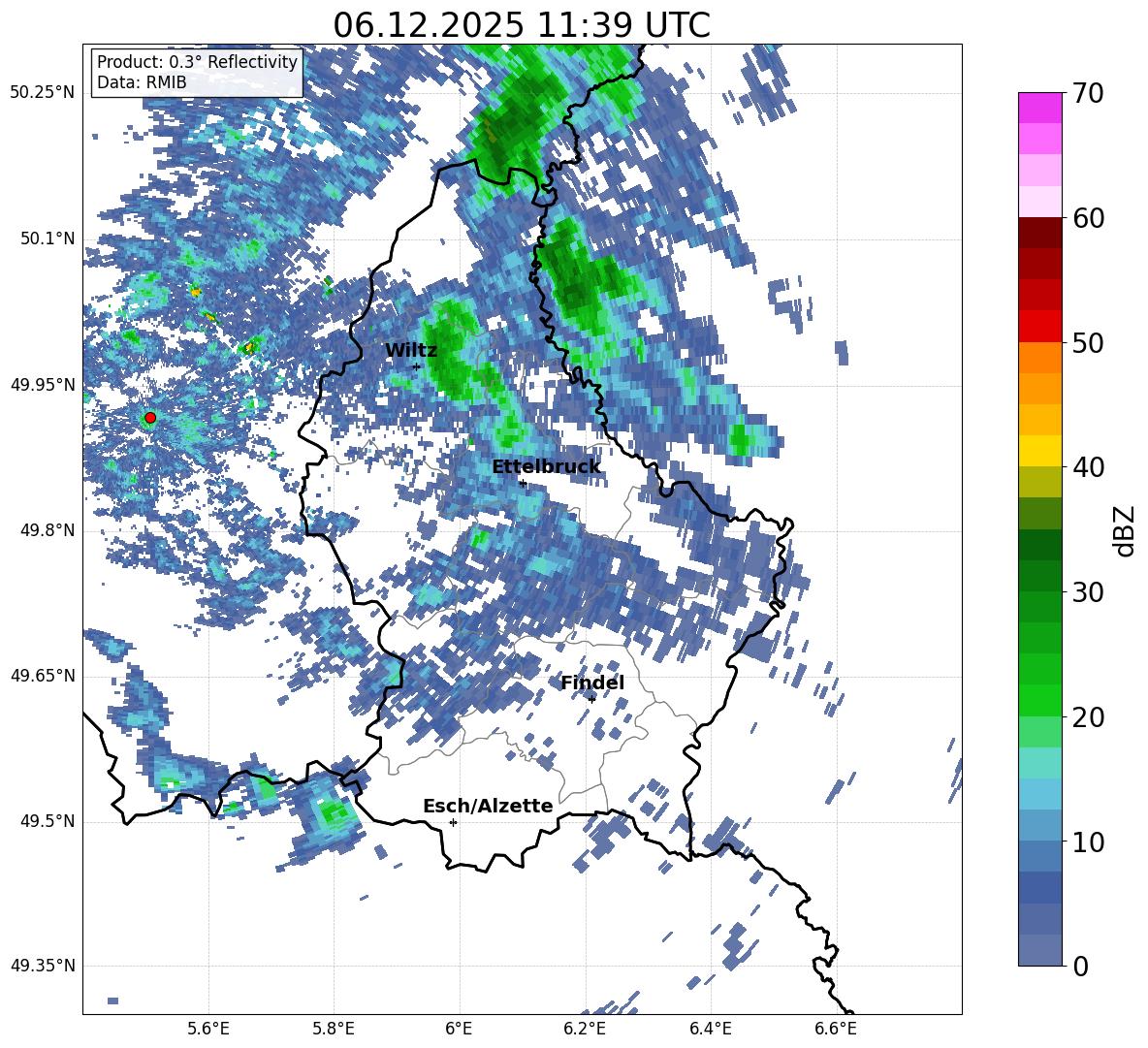This screenshot has height=1048, width=1148.
Task: Click the 5.6°E longitude label
Action: [208, 1029]
